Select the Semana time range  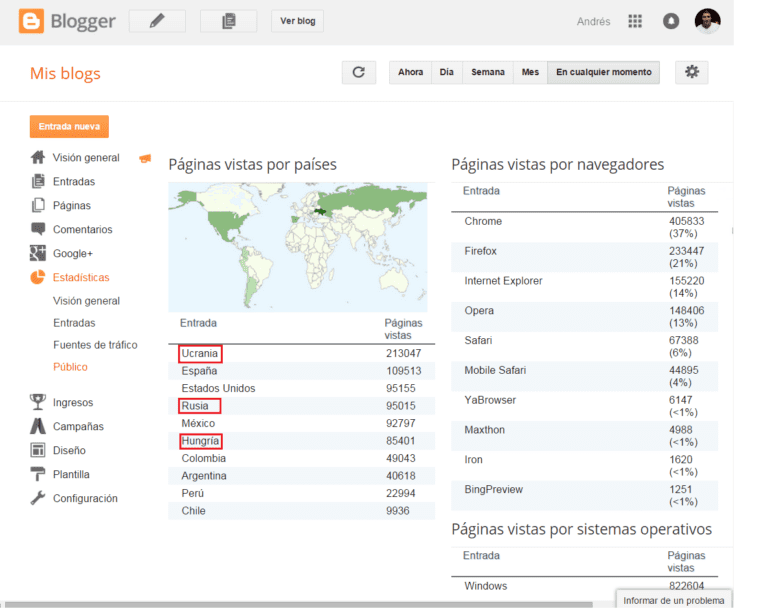(488, 73)
